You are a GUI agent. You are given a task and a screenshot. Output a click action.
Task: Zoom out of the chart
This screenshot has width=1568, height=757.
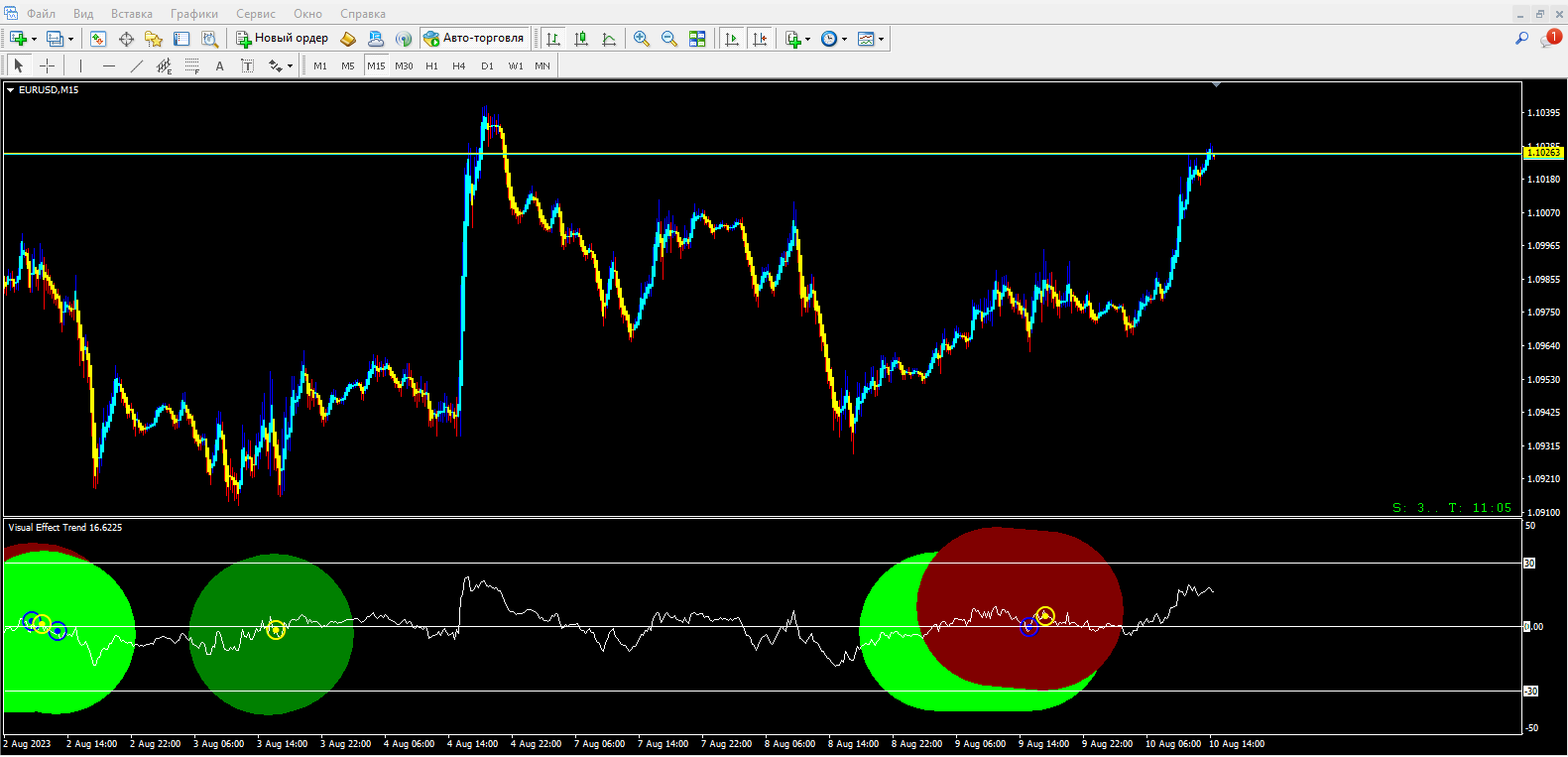point(669,39)
